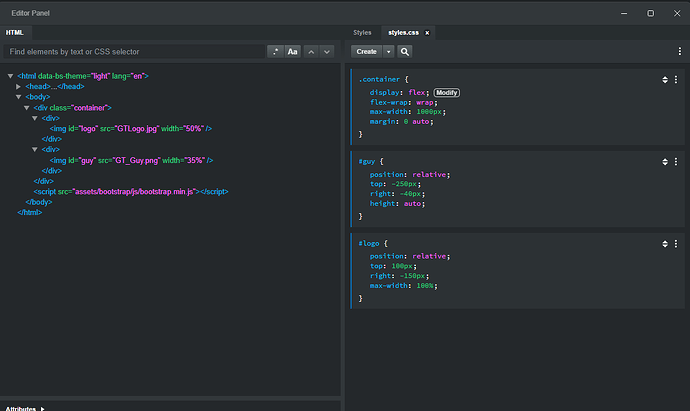The width and height of the screenshot is (690, 411).
Task: Switch to the Styles tab
Action: click(x=362, y=33)
